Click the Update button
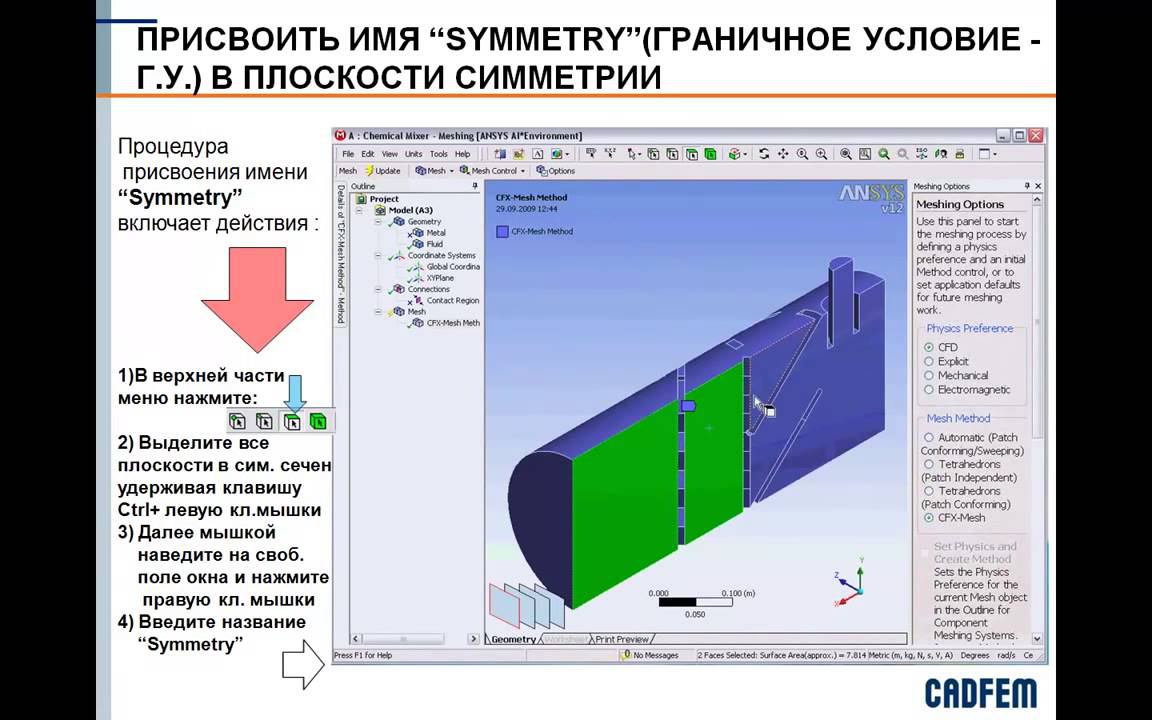The image size is (1152, 720). pos(383,170)
